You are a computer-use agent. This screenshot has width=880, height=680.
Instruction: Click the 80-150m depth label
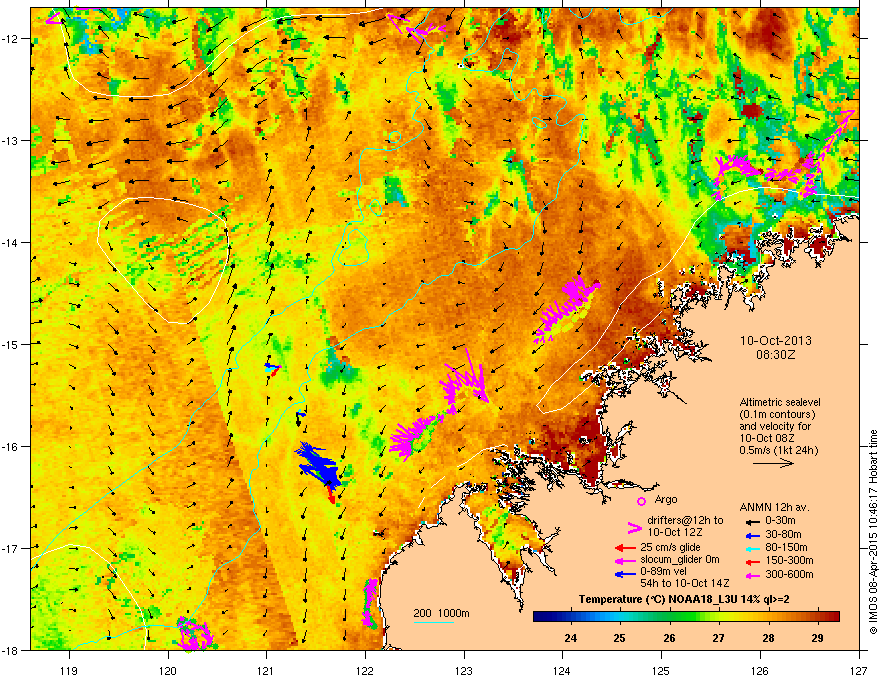(786, 548)
